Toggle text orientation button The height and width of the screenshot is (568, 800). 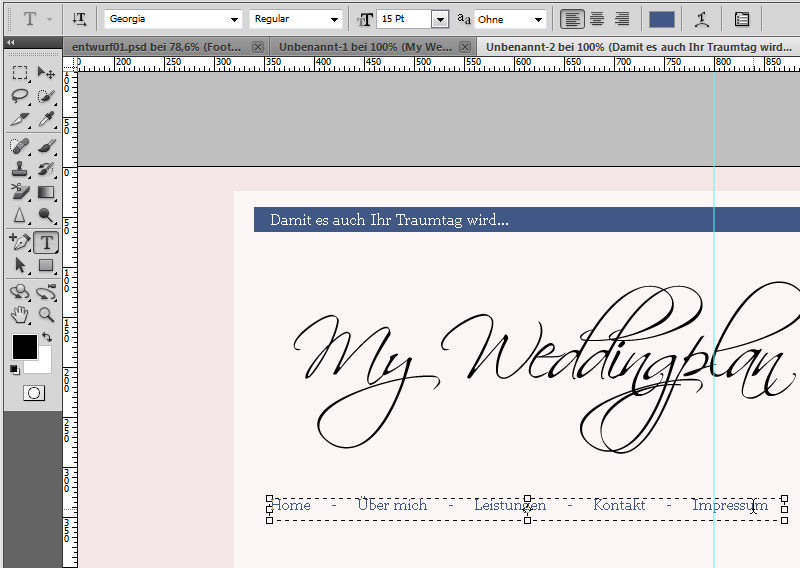point(80,19)
